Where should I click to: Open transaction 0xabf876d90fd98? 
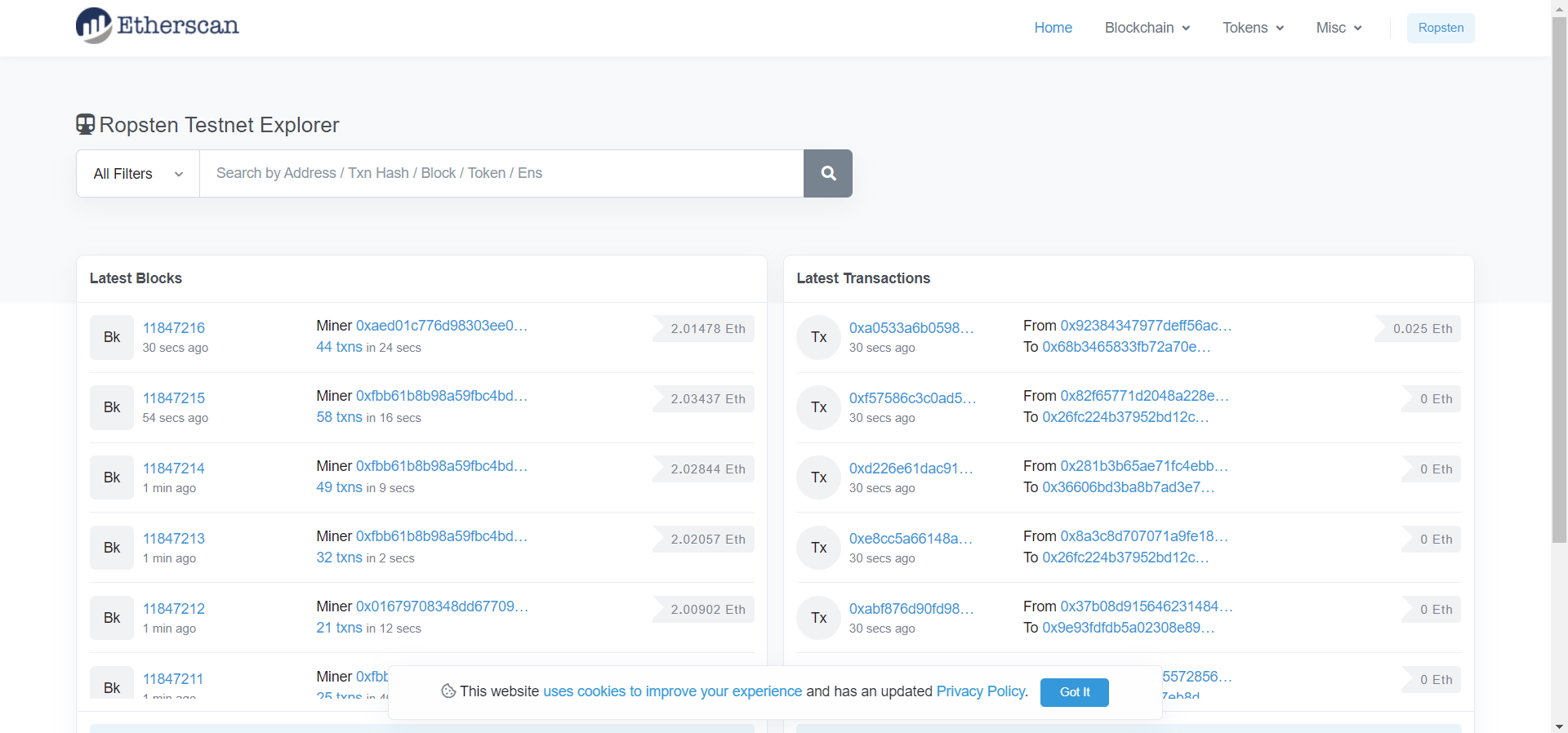pyautogui.click(x=911, y=609)
